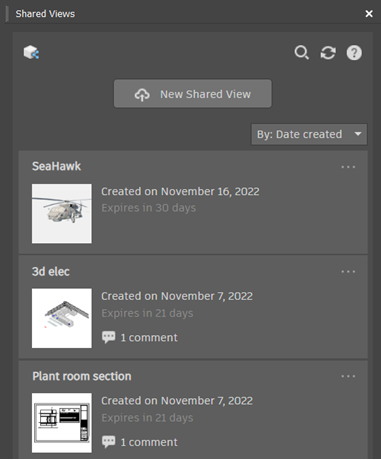Click the Plant room section title
The image size is (381, 460).
tap(82, 376)
